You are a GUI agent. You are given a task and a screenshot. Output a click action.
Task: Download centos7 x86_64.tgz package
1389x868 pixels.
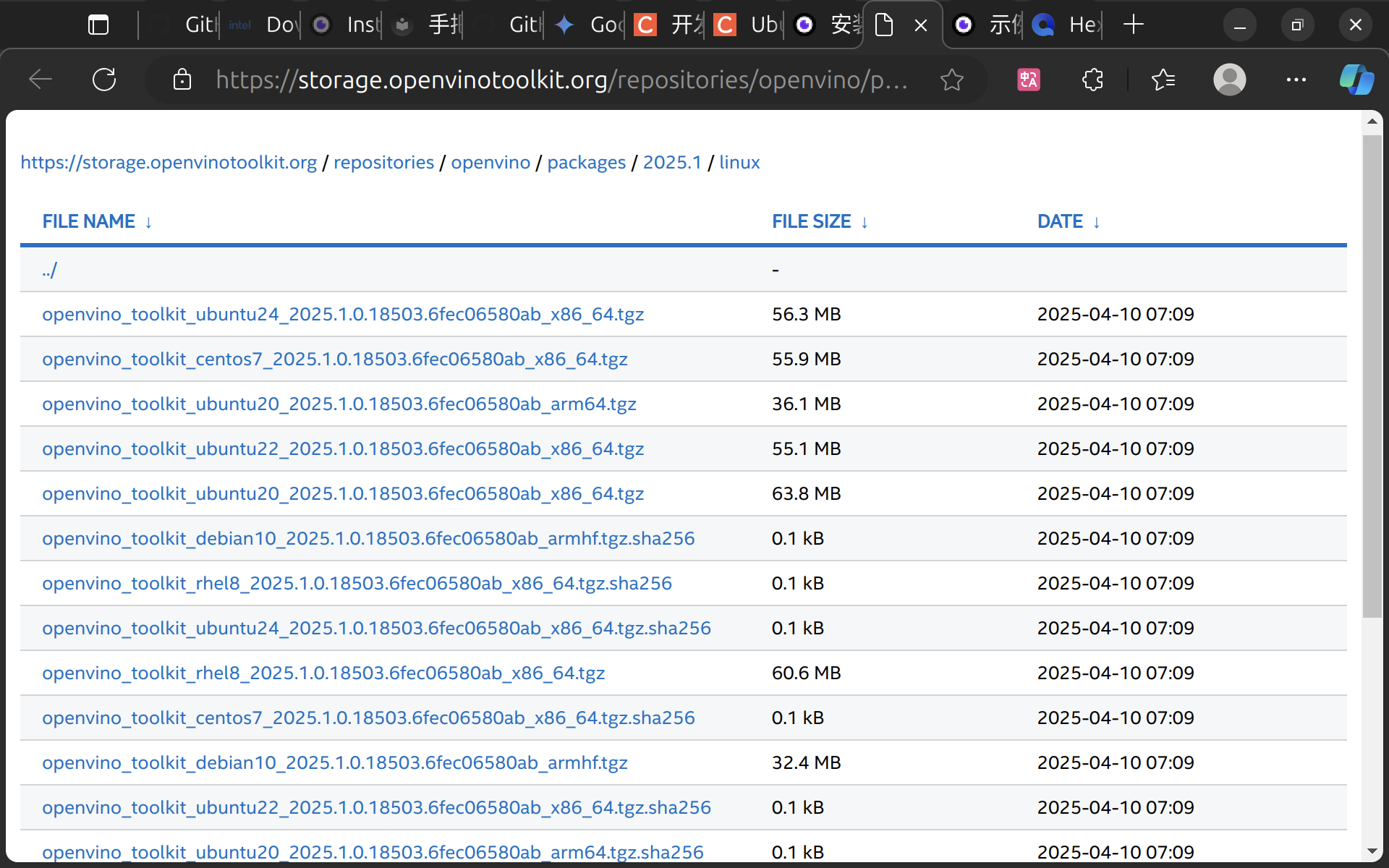(x=335, y=359)
